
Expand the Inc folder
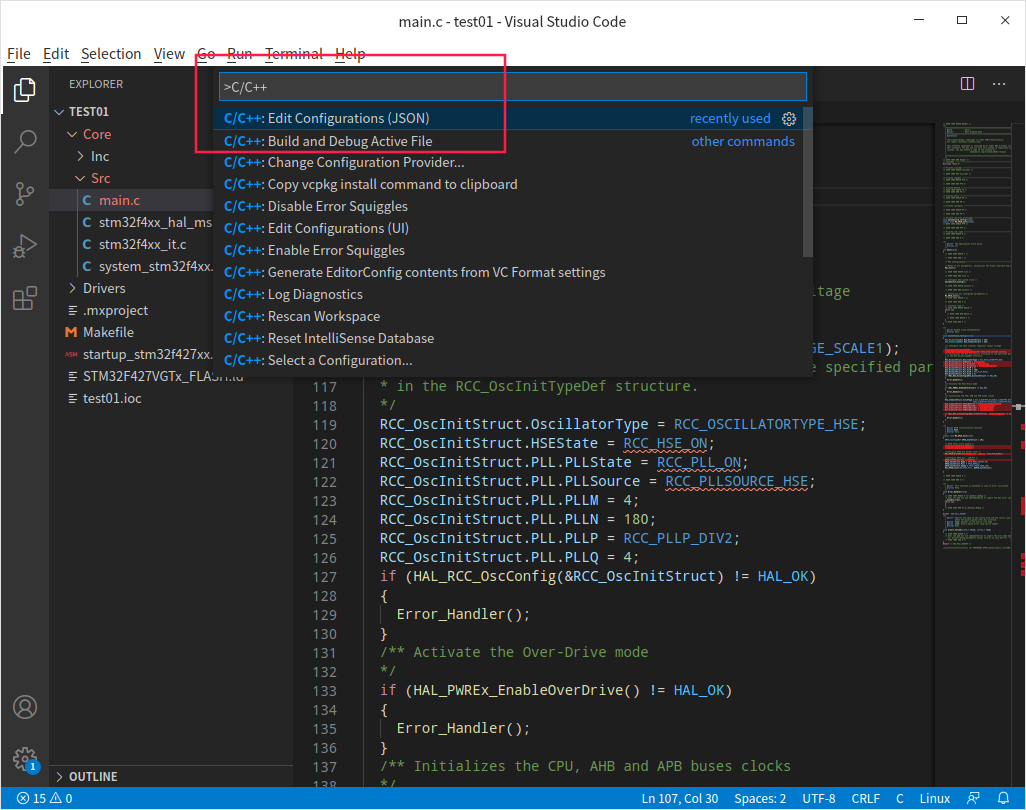tap(80, 156)
